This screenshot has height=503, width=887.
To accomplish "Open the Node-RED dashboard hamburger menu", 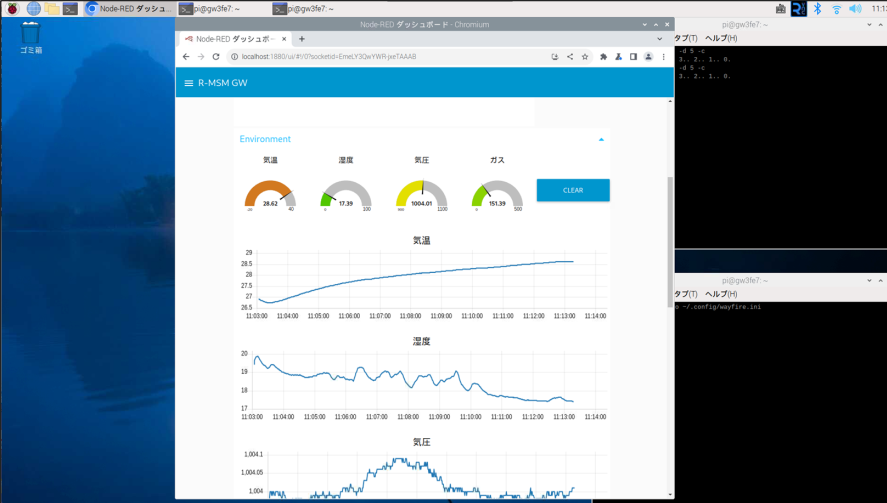I will coord(188,83).
